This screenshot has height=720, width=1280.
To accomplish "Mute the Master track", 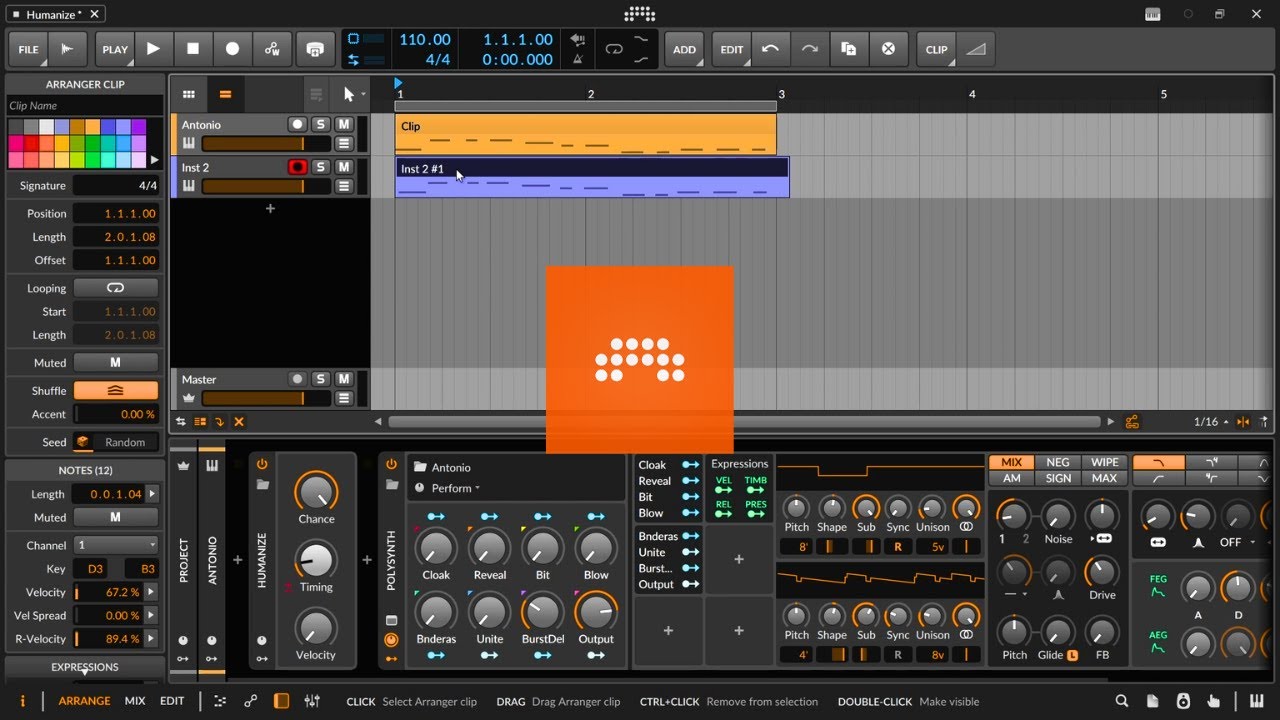I will click(344, 379).
